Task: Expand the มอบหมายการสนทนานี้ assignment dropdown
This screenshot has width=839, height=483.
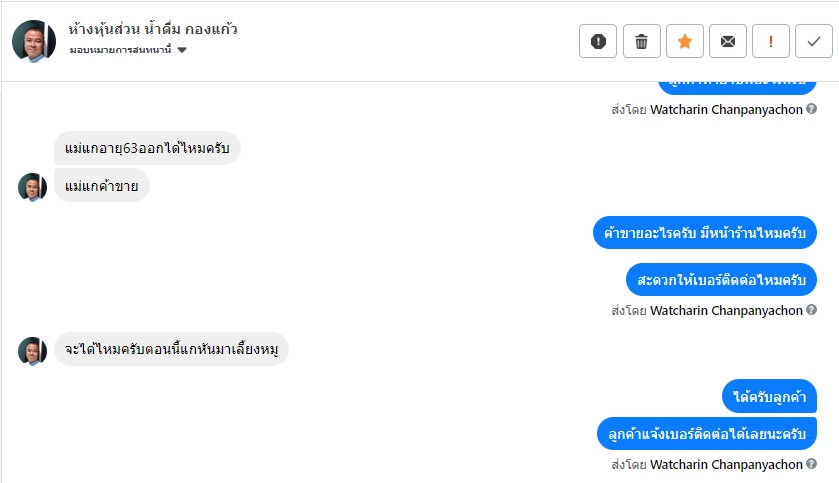Action: click(182, 50)
